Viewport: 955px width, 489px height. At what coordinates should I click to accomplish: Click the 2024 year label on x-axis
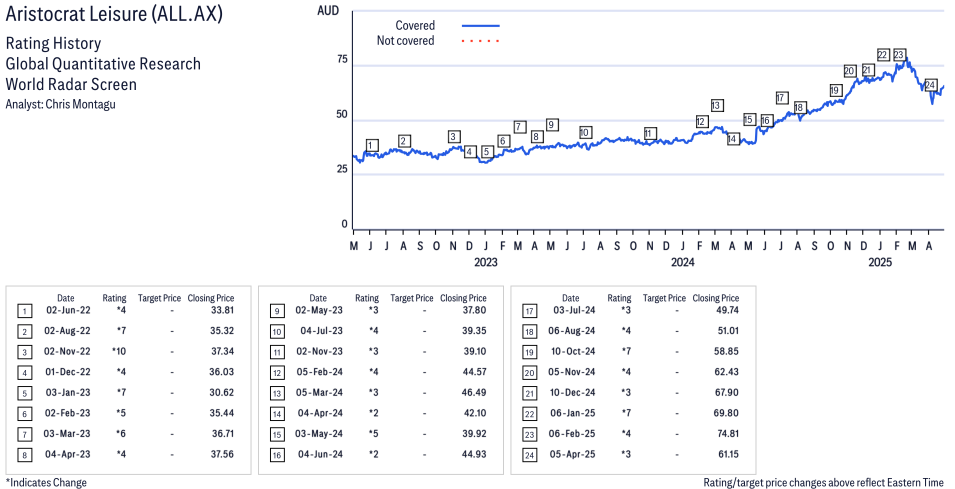tap(683, 262)
